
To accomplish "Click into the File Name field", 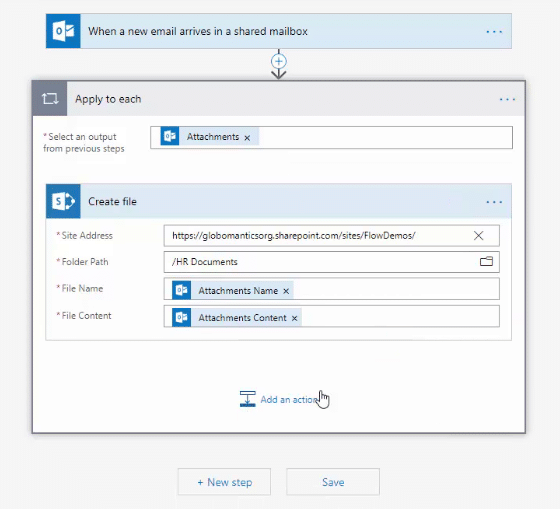I will (331, 289).
